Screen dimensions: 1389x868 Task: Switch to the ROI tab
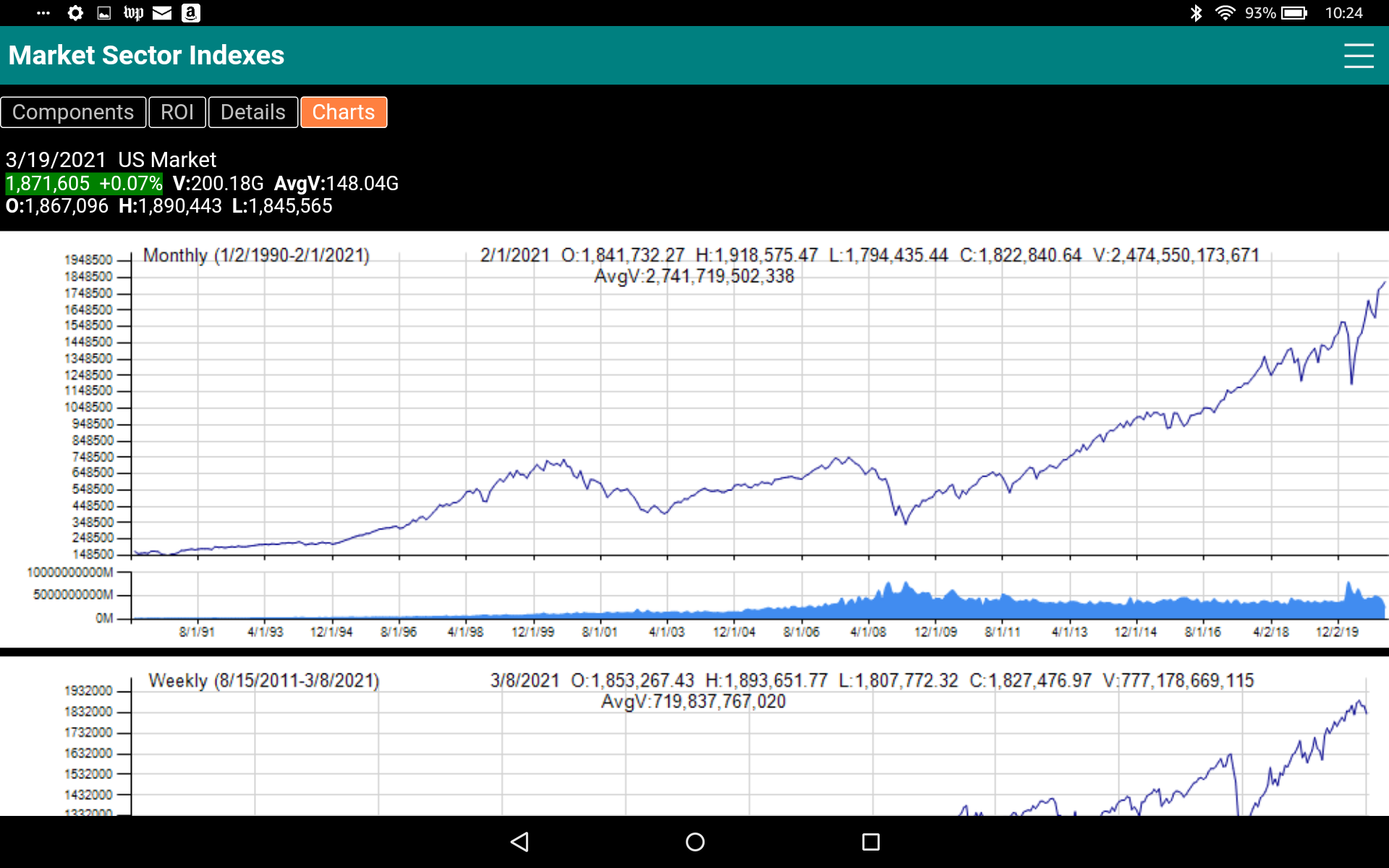(177, 112)
